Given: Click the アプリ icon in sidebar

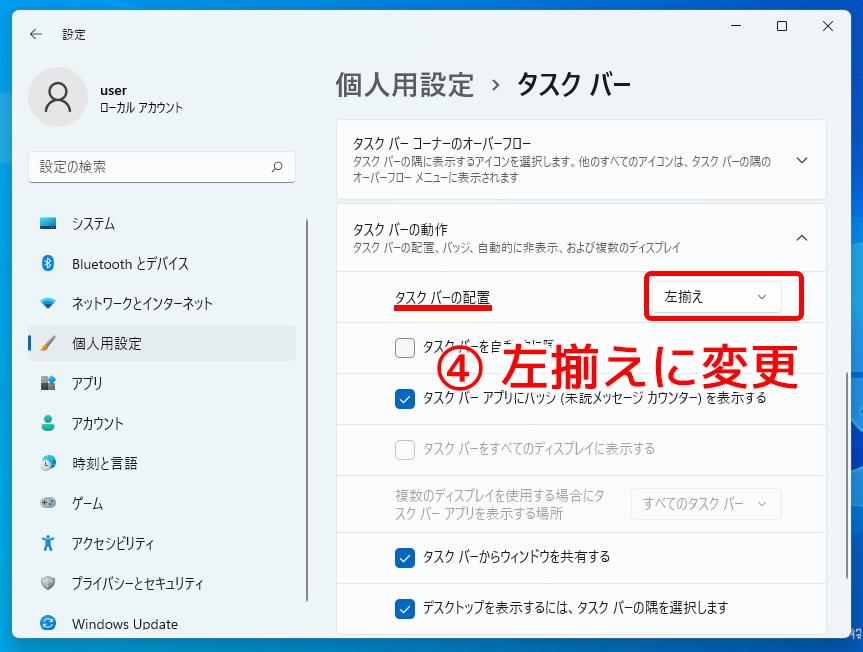Looking at the screenshot, I should tap(48, 383).
